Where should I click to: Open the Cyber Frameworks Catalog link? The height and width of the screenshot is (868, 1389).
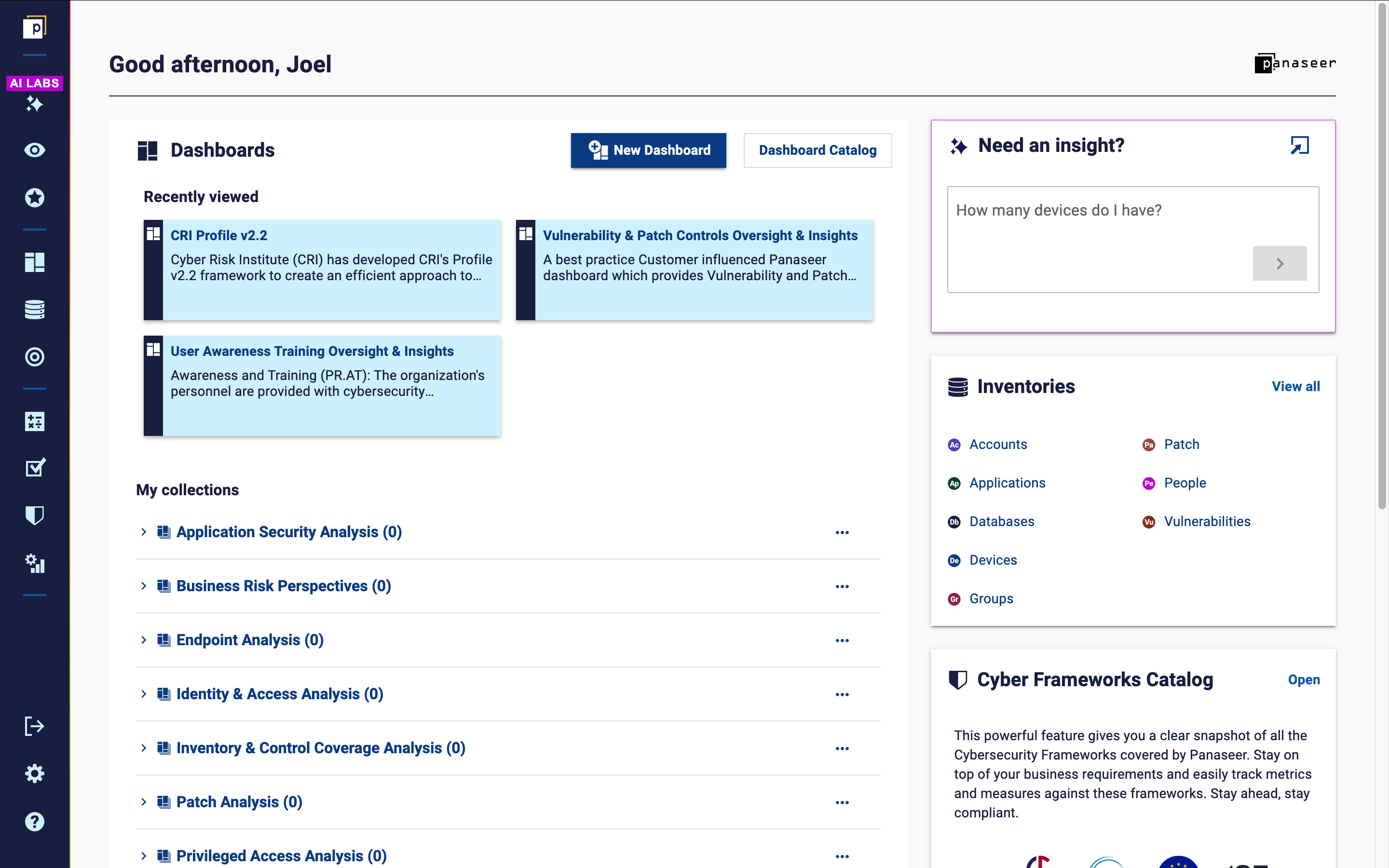[1304, 680]
